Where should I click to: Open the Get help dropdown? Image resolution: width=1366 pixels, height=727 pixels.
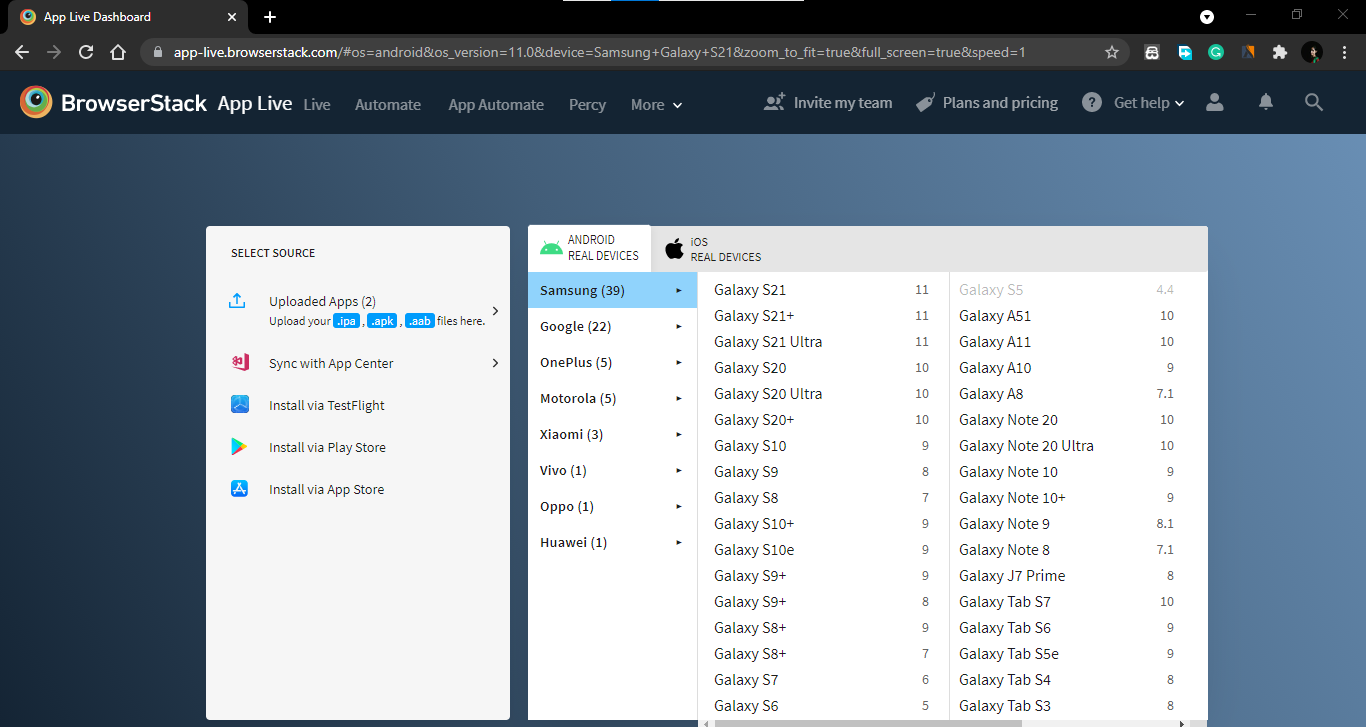point(1149,102)
